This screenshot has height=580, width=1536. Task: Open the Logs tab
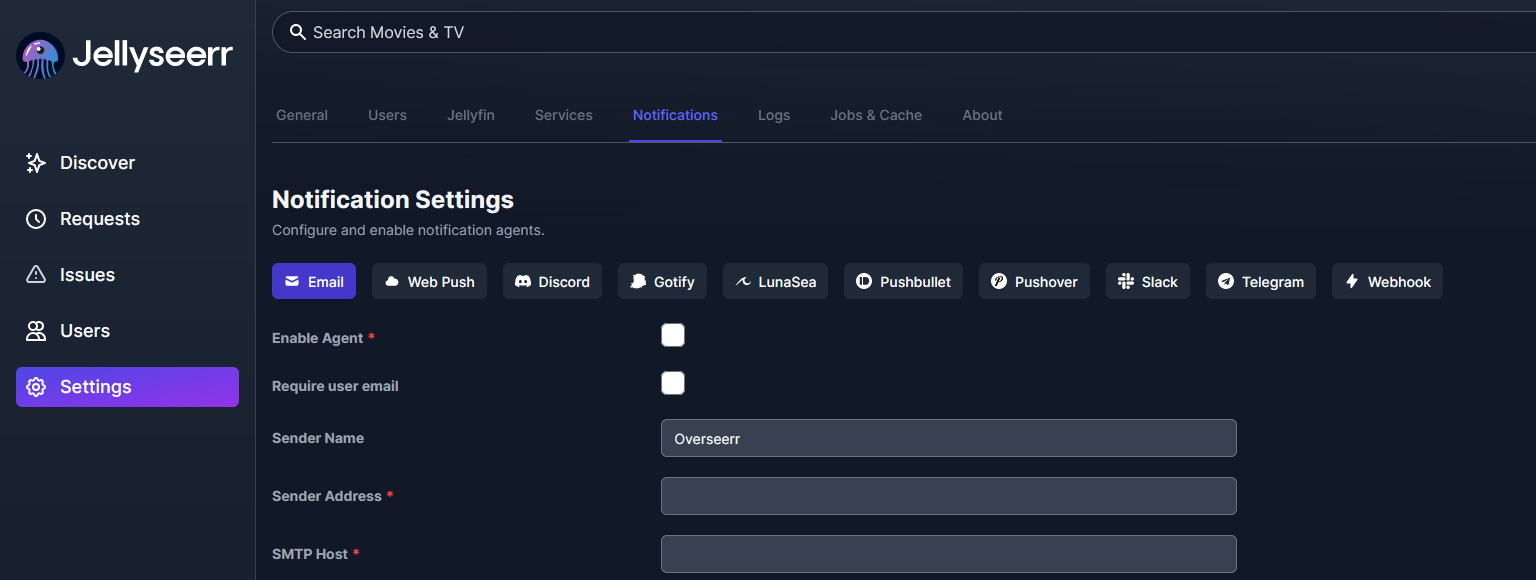tap(774, 115)
